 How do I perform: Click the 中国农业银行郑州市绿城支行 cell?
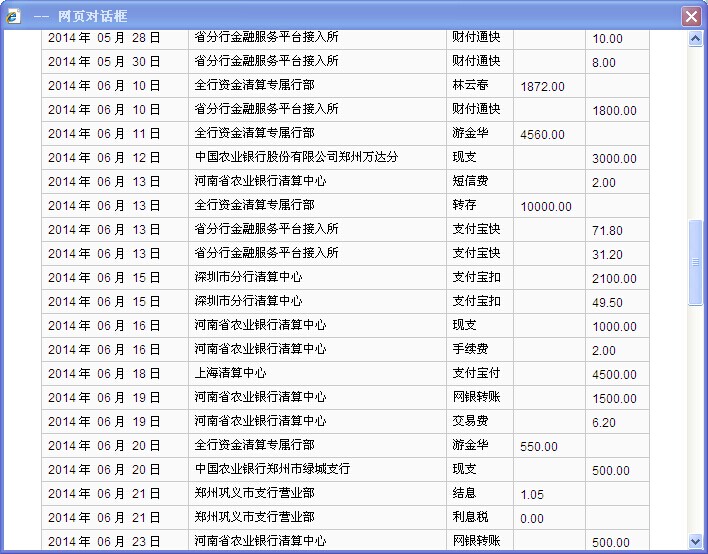click(x=272, y=469)
